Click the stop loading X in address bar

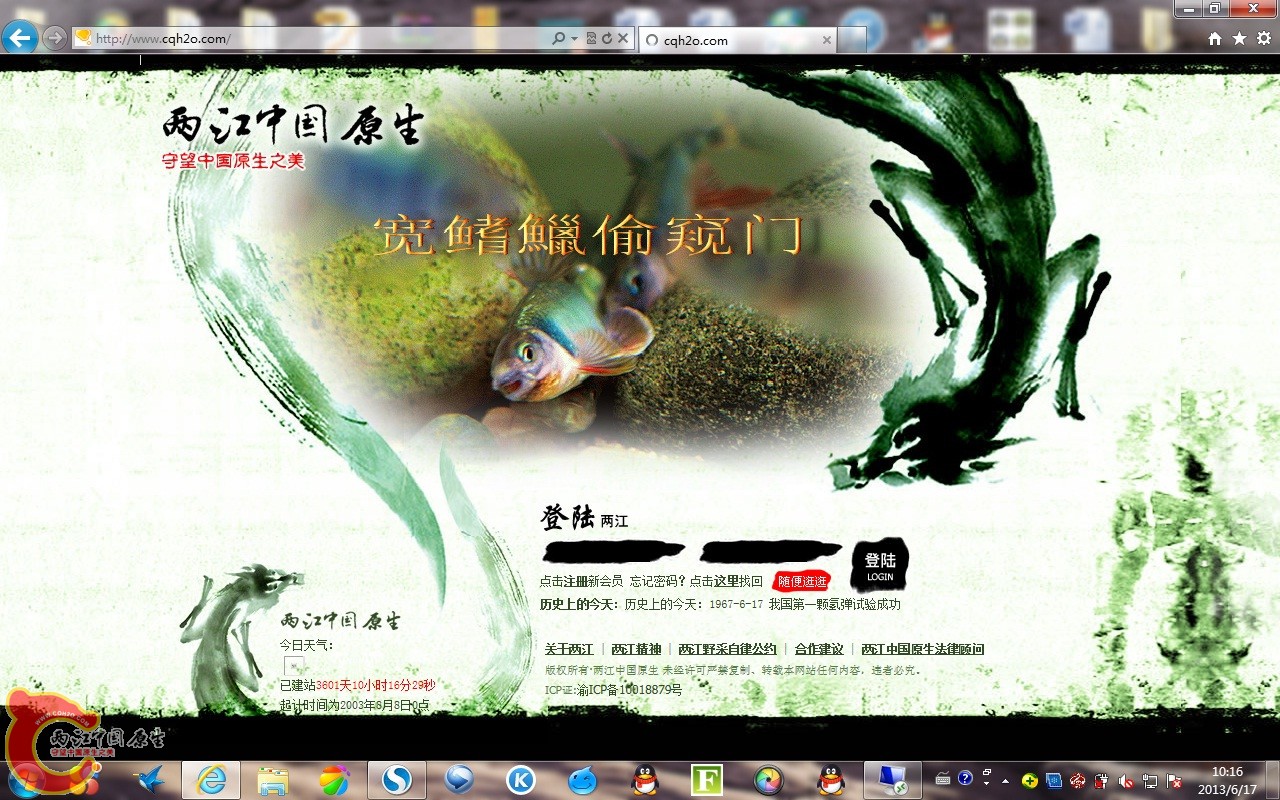622,39
